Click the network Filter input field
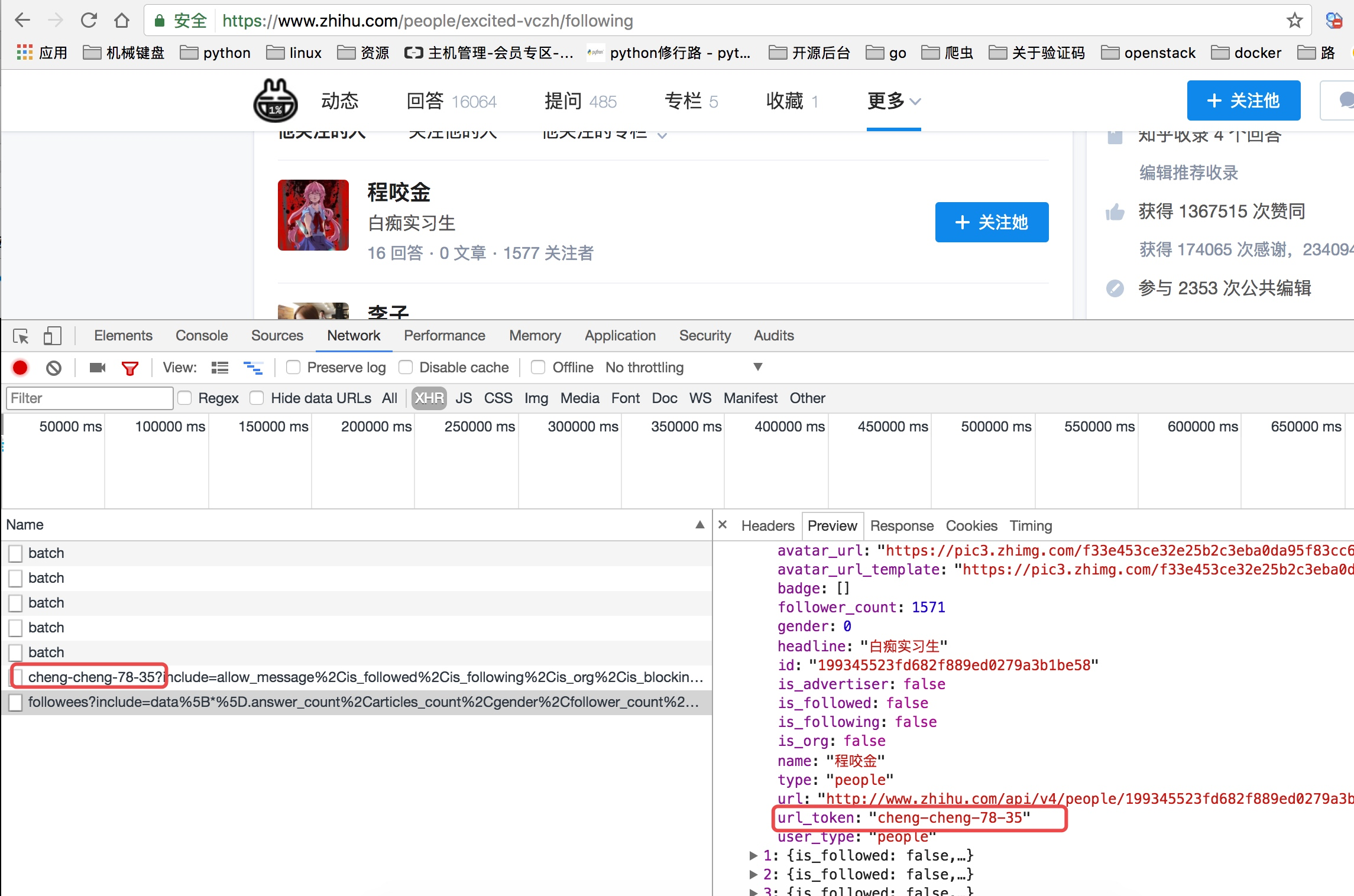Viewport: 1354px width, 896px height. point(90,398)
